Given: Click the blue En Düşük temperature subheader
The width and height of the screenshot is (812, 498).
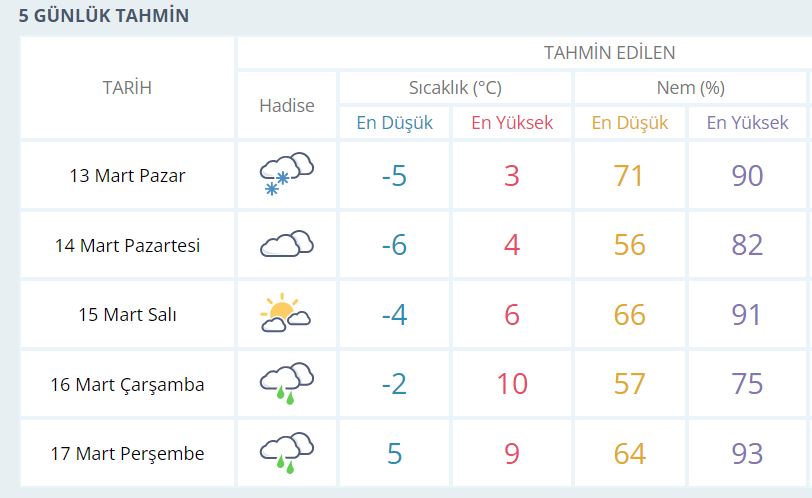Looking at the screenshot, I should click(395, 123).
